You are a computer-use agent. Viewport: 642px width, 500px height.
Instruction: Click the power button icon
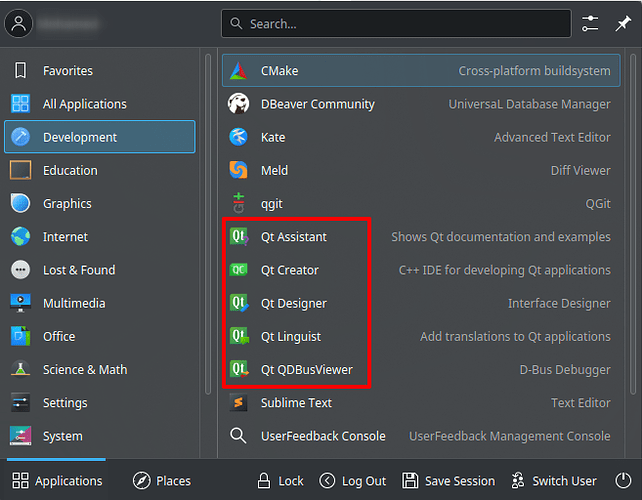(623, 480)
